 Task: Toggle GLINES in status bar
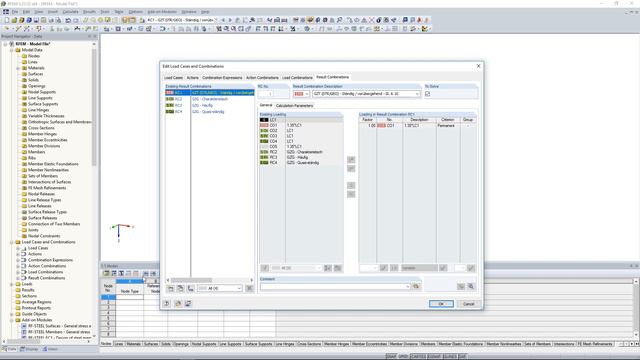tap(450, 356)
